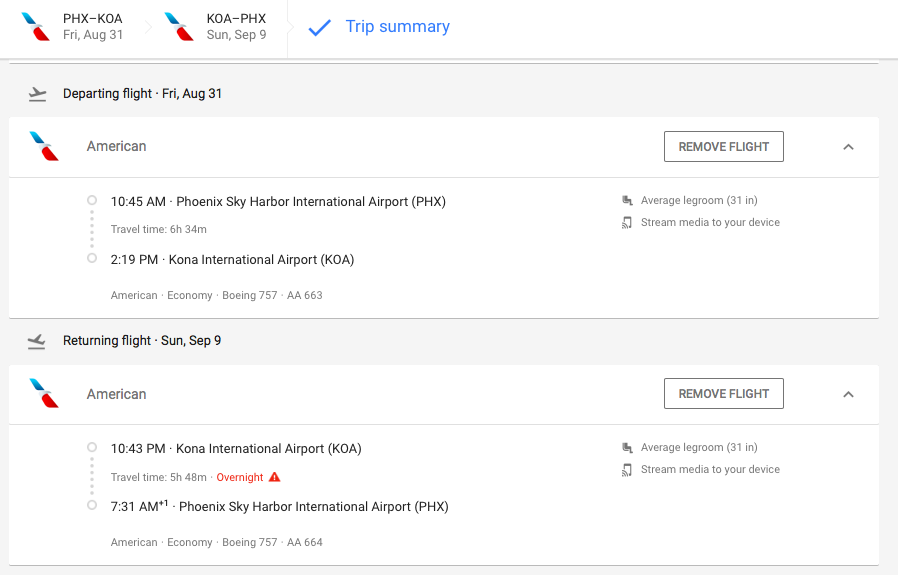
Task: Collapse the departing flight details chevron
Action: [x=848, y=147]
